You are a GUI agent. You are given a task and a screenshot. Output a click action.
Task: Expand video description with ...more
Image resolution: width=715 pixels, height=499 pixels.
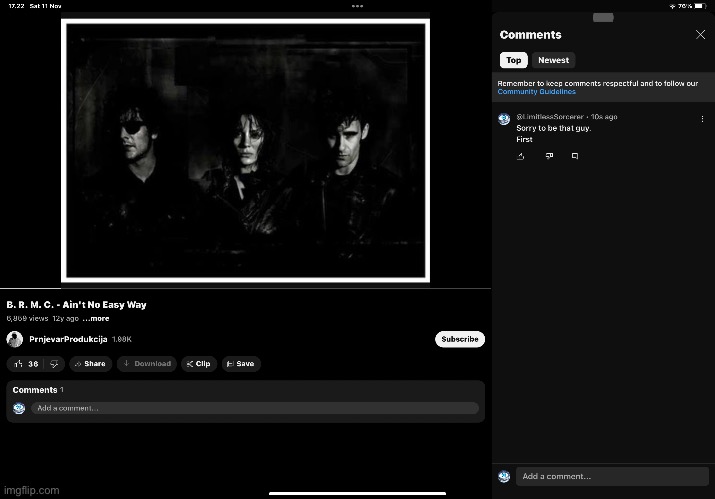[x=96, y=318]
